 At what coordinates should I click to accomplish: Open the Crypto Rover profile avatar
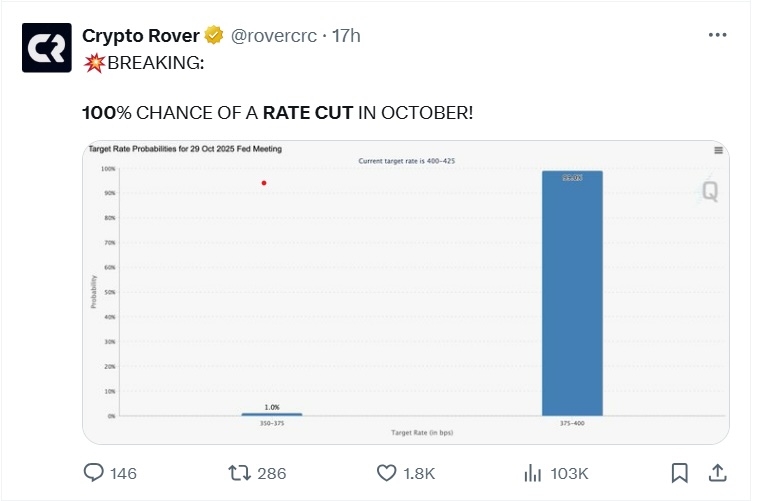click(47, 47)
